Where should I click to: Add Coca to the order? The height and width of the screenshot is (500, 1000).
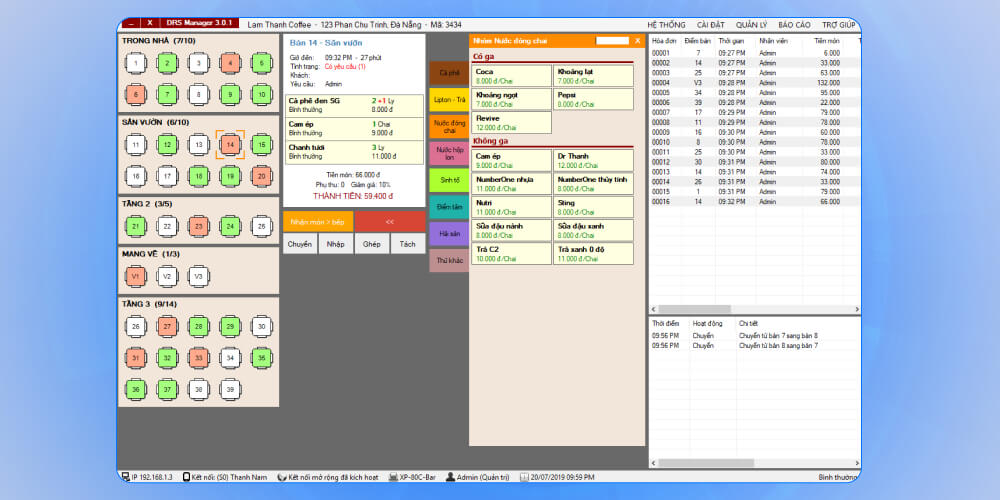[511, 76]
